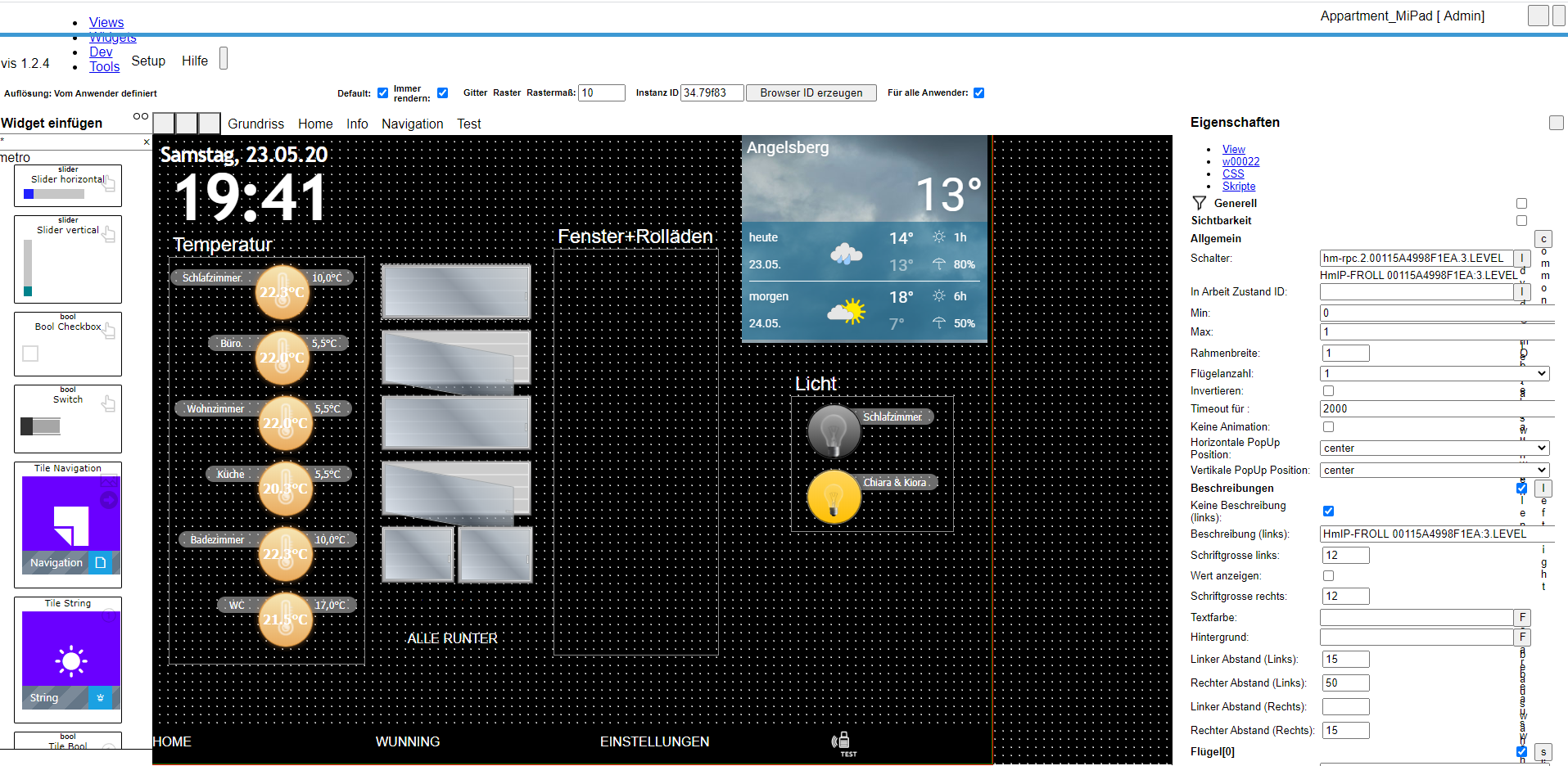The image size is (1568, 766).
Task: Enable the Invertieren checkbox
Action: tap(1328, 390)
